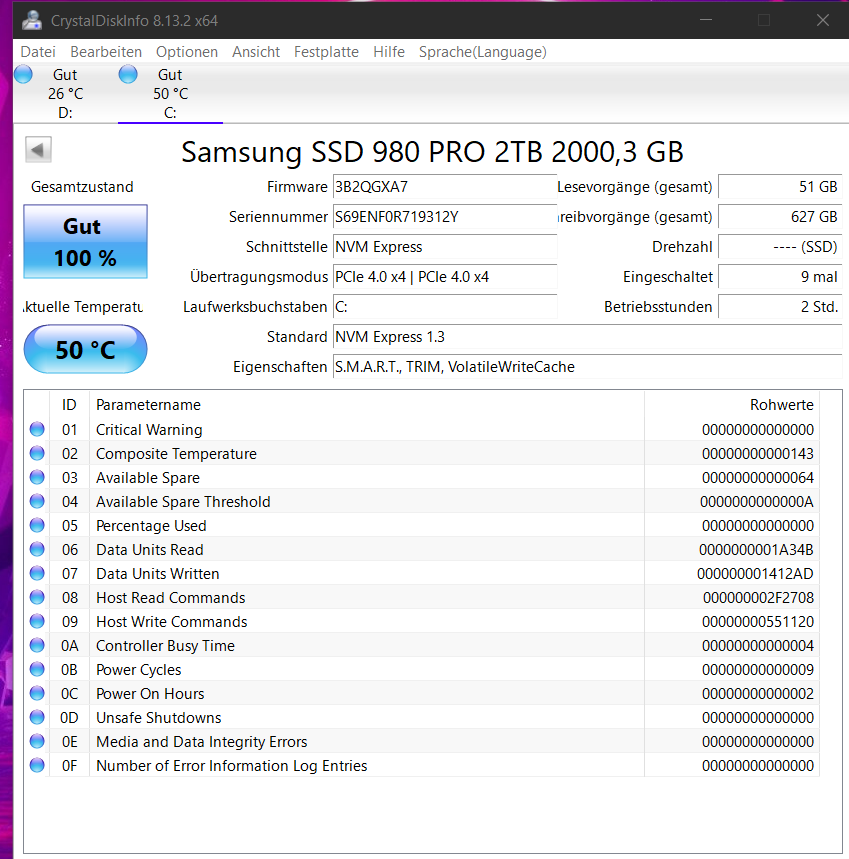The height and width of the screenshot is (859, 849).
Task: Click the Gut 100 % health status button
Action: click(85, 242)
